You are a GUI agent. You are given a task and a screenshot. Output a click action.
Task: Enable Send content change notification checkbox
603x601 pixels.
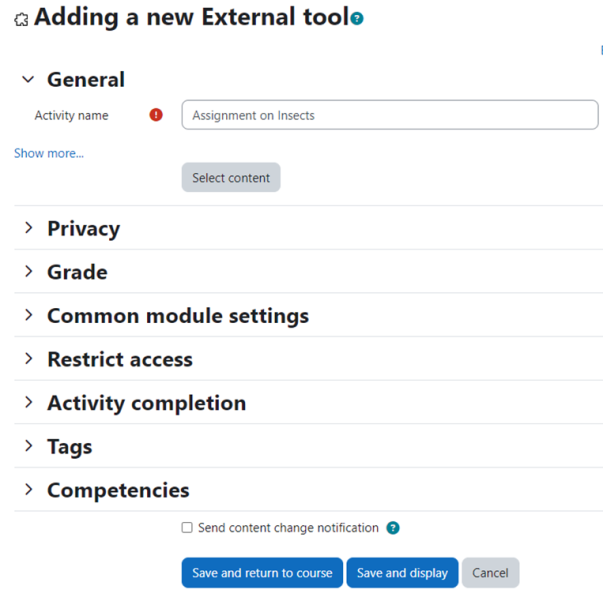coord(187,527)
